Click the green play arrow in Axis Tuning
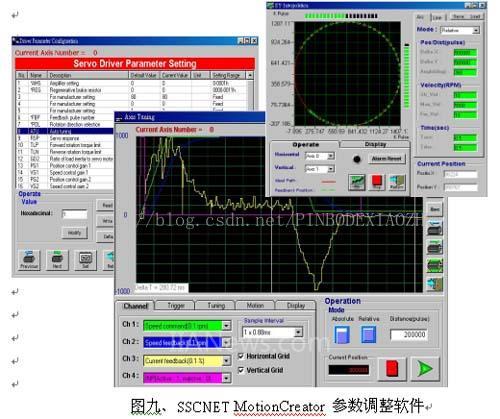 [x=425, y=369]
